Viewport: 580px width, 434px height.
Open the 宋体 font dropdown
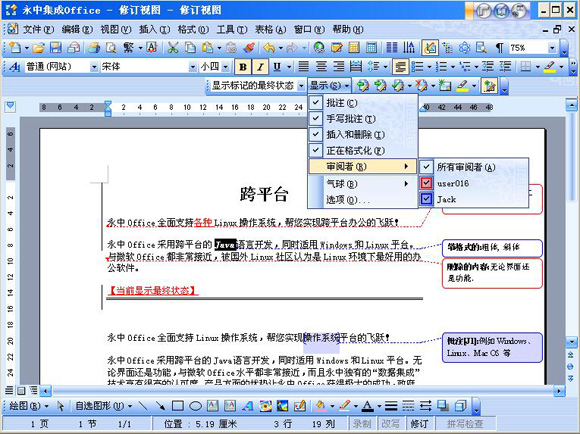192,67
